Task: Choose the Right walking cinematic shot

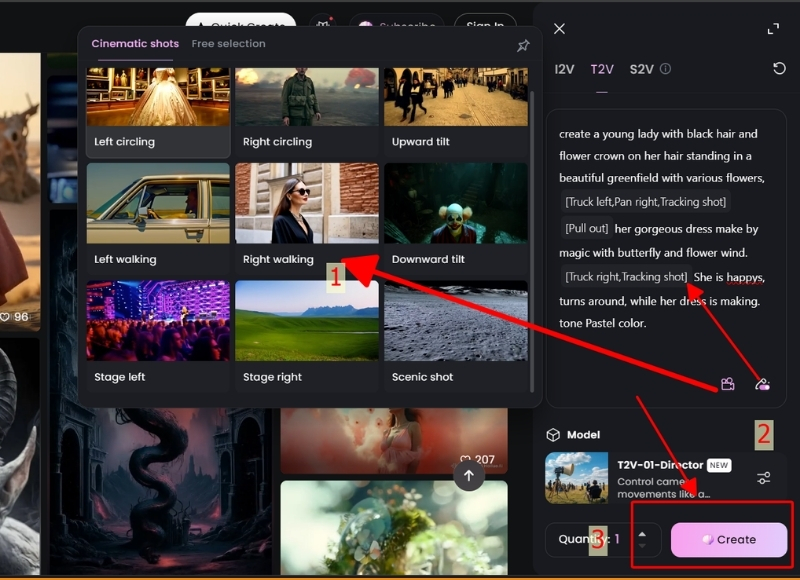Action: pos(307,216)
